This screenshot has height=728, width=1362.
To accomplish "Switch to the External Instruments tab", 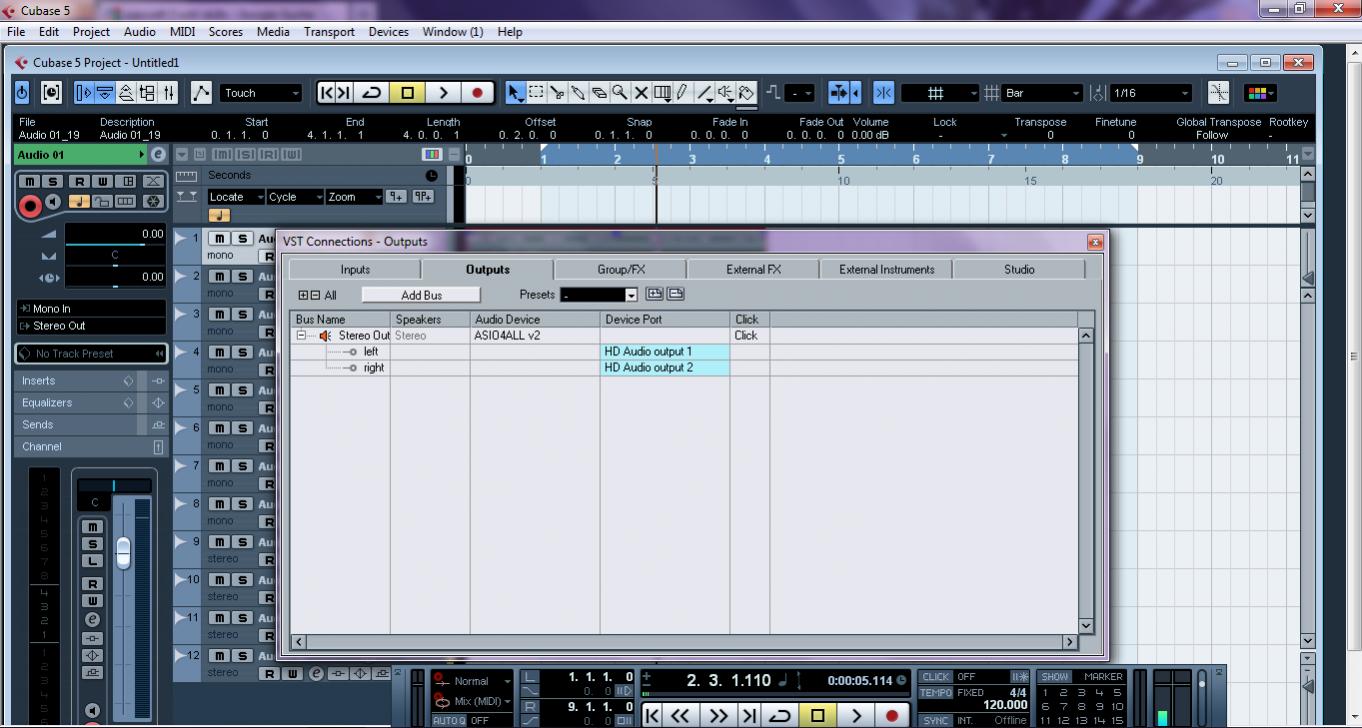I will click(x=886, y=269).
